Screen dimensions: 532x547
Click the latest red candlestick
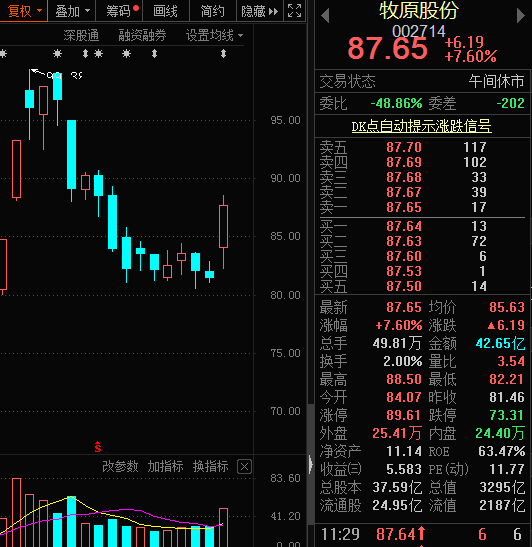point(223,227)
